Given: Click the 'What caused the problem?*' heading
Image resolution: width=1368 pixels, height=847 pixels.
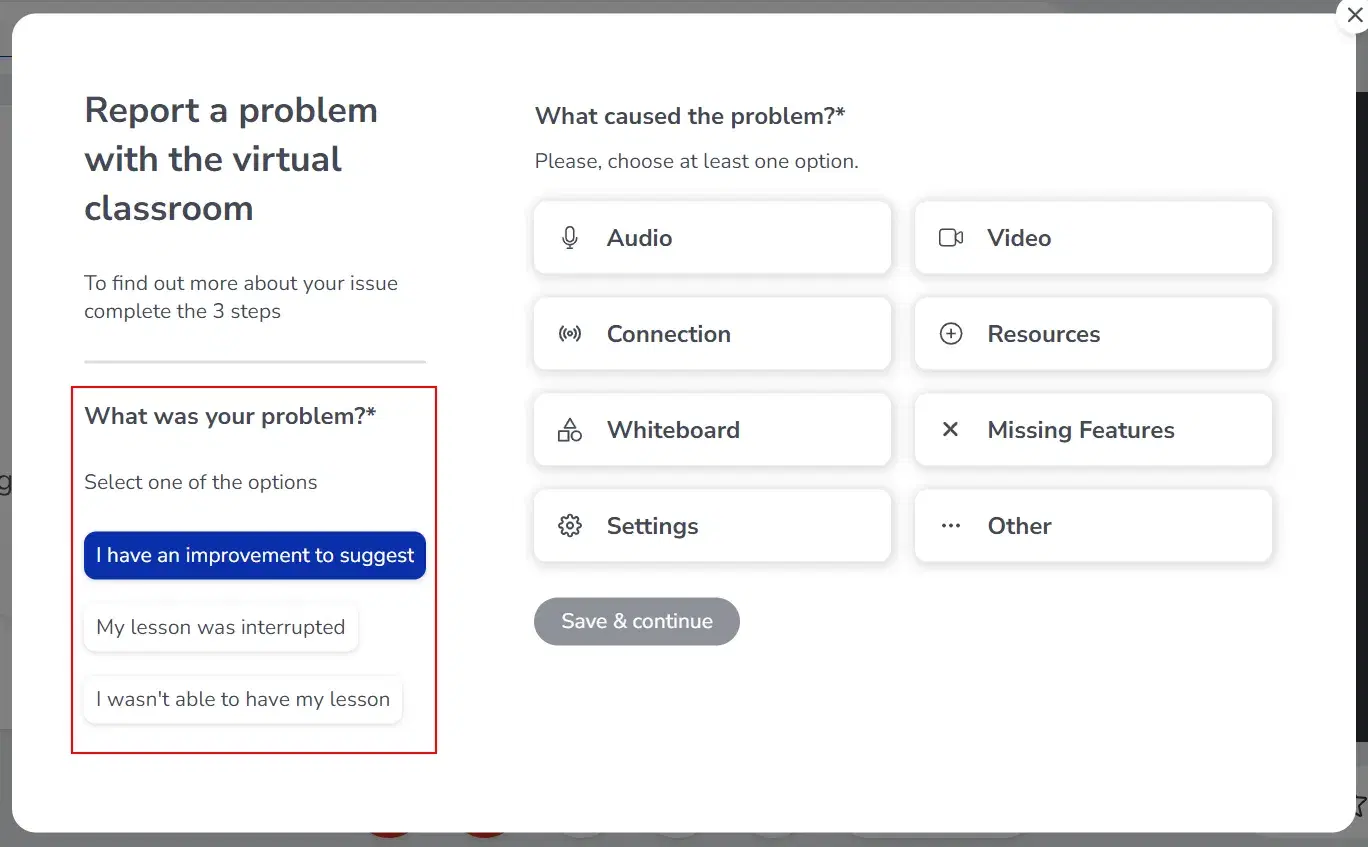Looking at the screenshot, I should [x=690, y=116].
